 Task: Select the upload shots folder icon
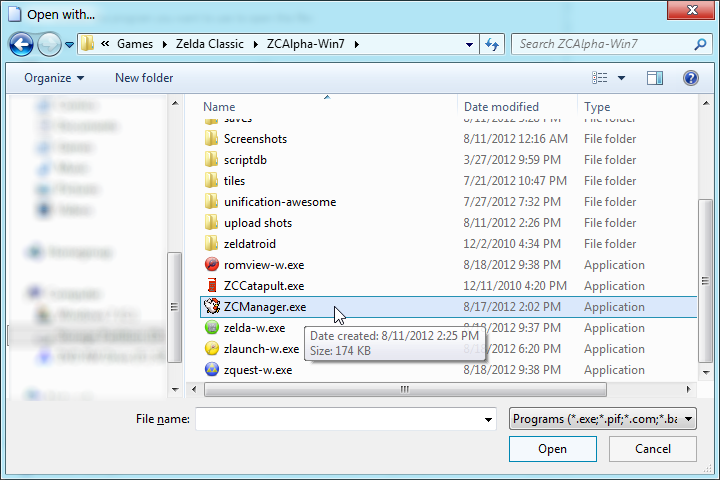point(211,223)
